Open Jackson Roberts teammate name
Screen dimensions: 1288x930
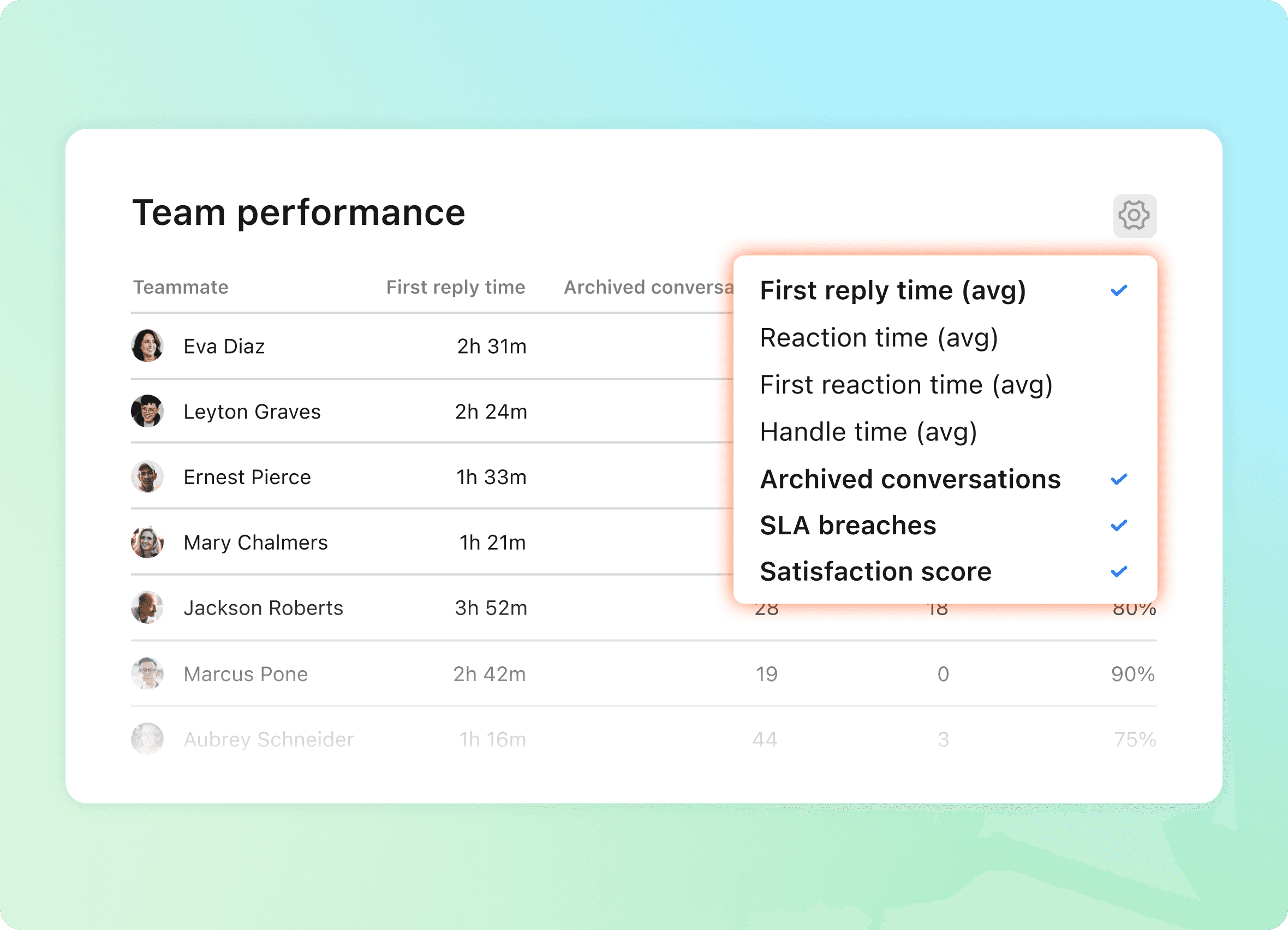click(263, 608)
